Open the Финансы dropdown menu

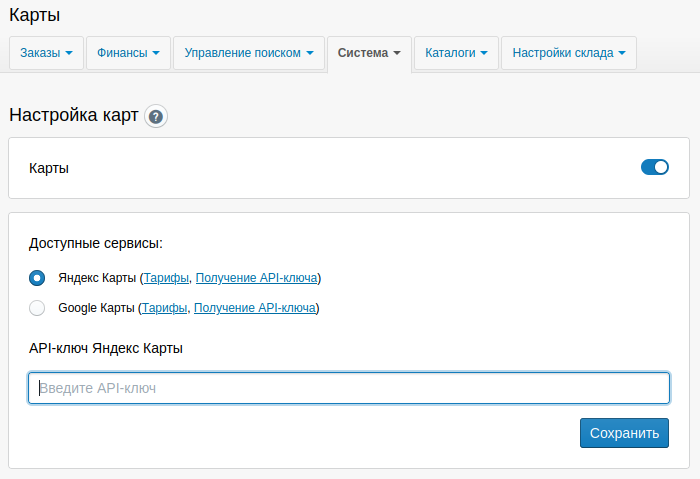(x=129, y=53)
